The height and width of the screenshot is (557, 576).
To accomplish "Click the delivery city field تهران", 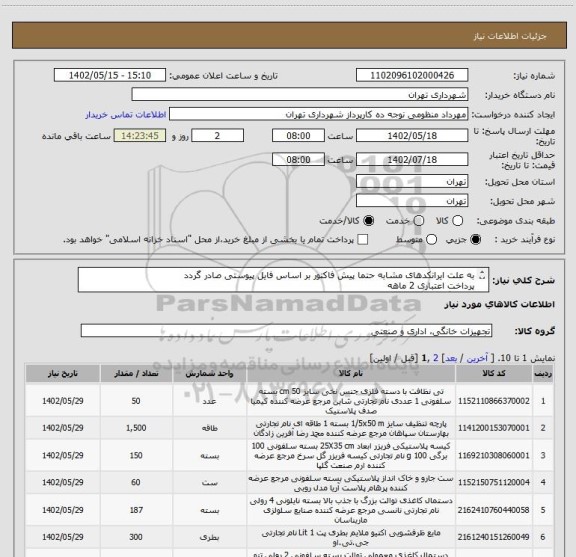I will click(412, 201).
